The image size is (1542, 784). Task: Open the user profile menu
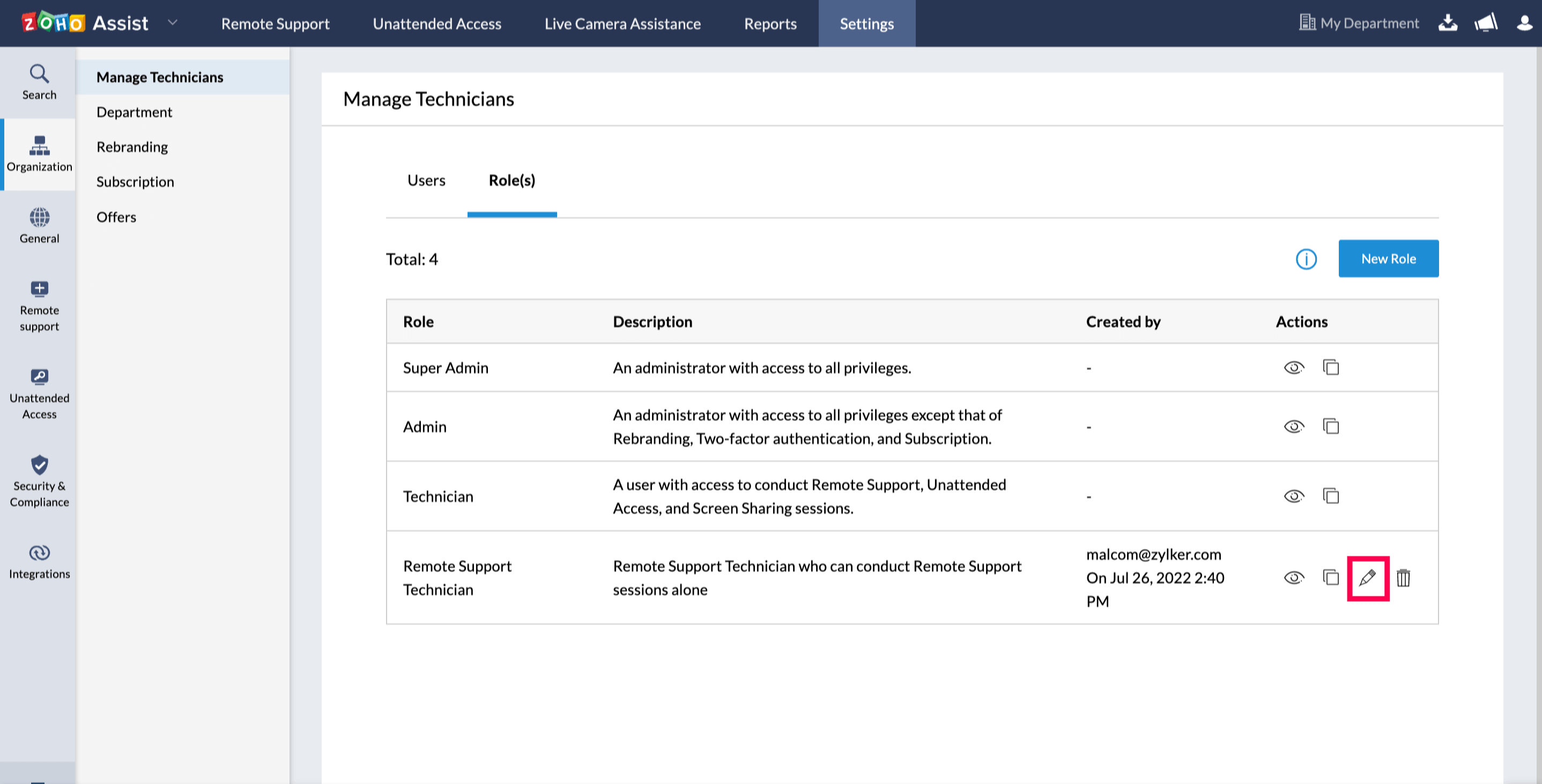click(x=1524, y=23)
